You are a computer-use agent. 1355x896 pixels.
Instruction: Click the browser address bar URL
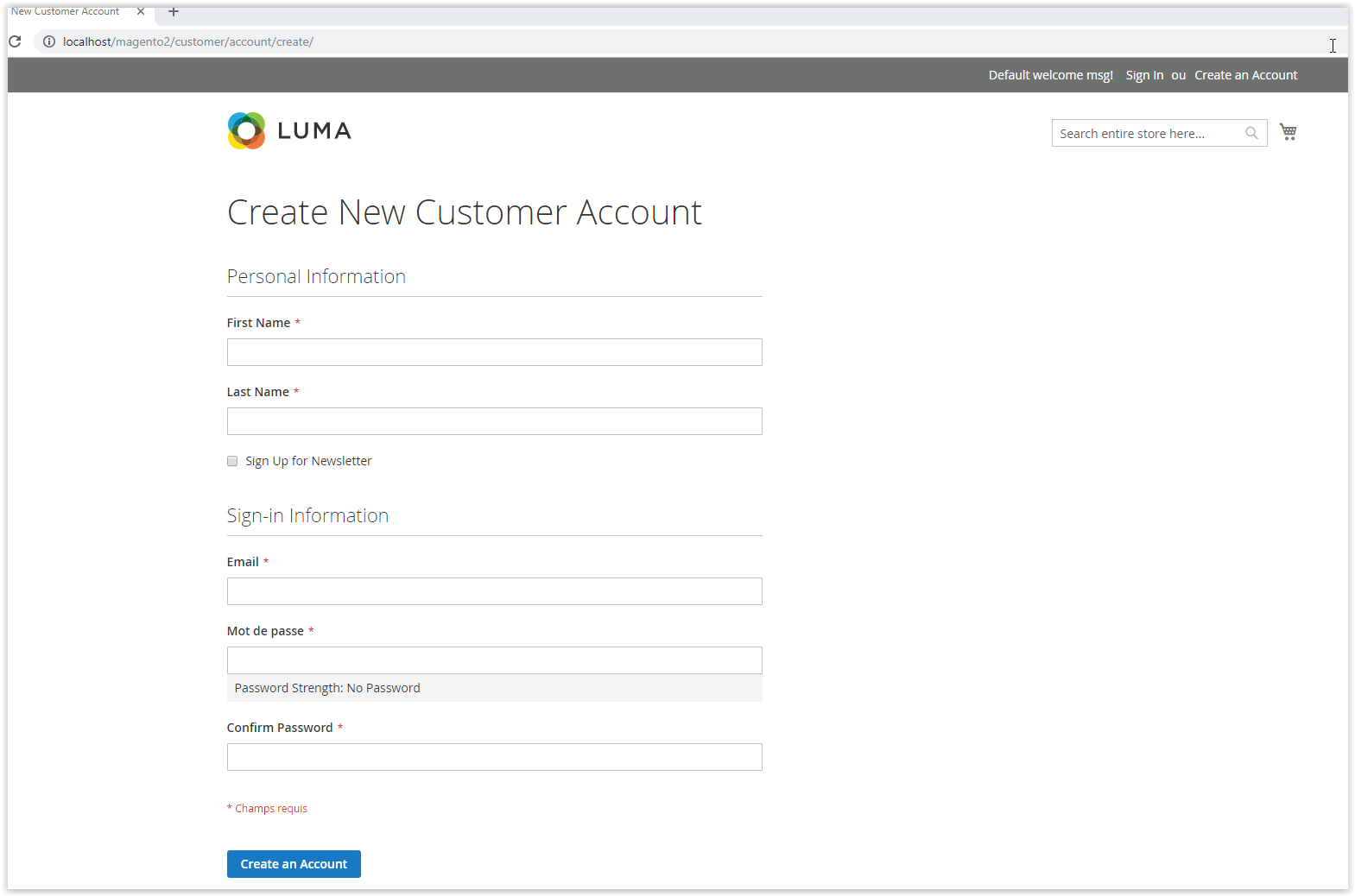click(x=188, y=41)
